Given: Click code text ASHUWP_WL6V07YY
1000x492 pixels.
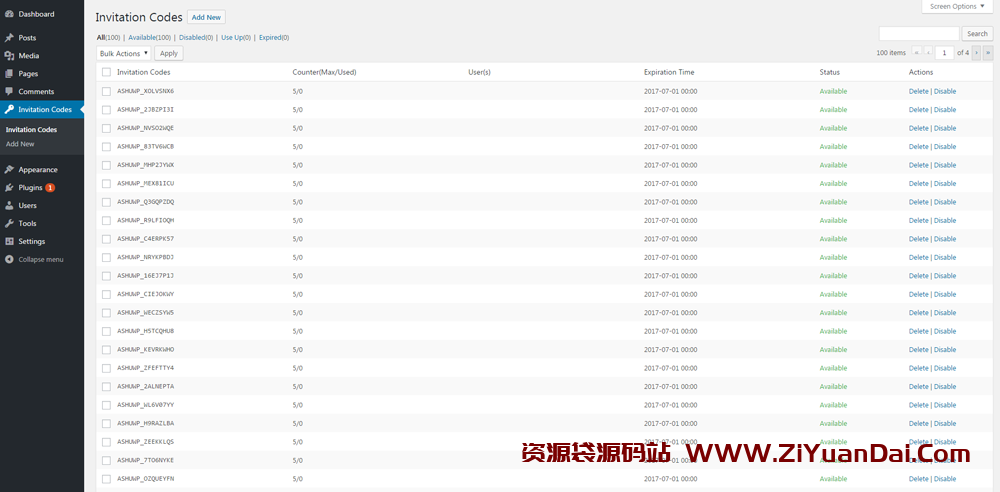Looking at the screenshot, I should click(145, 405).
